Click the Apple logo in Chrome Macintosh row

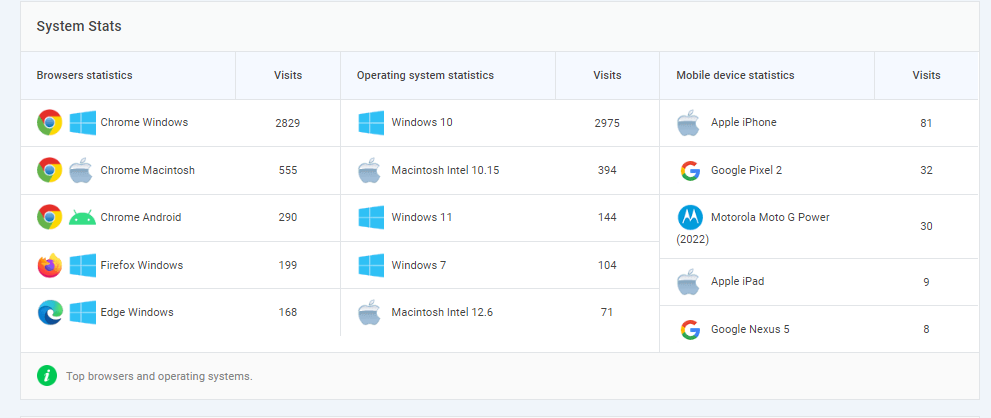pyautogui.click(x=81, y=170)
